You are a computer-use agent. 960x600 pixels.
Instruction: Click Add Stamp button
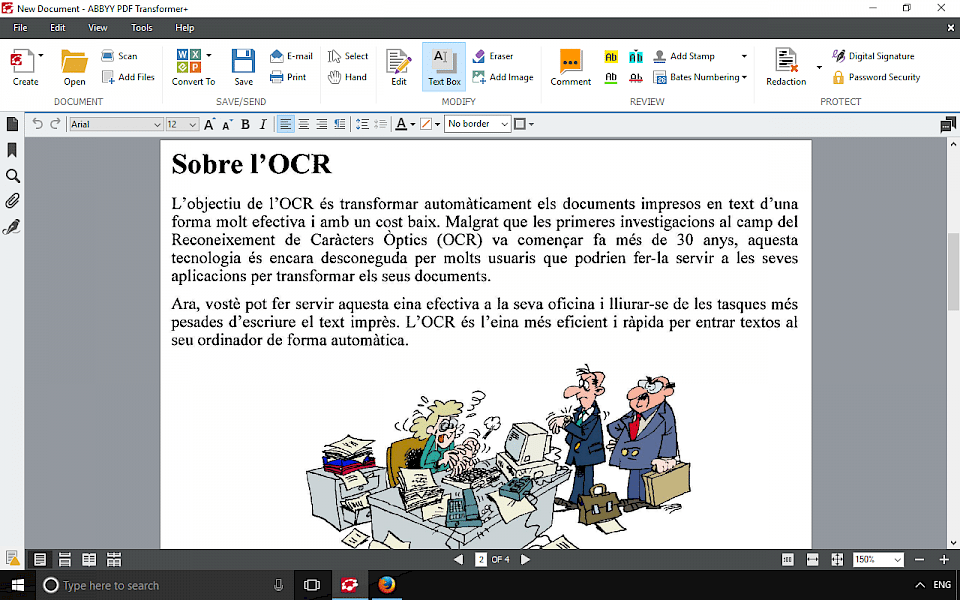684,56
